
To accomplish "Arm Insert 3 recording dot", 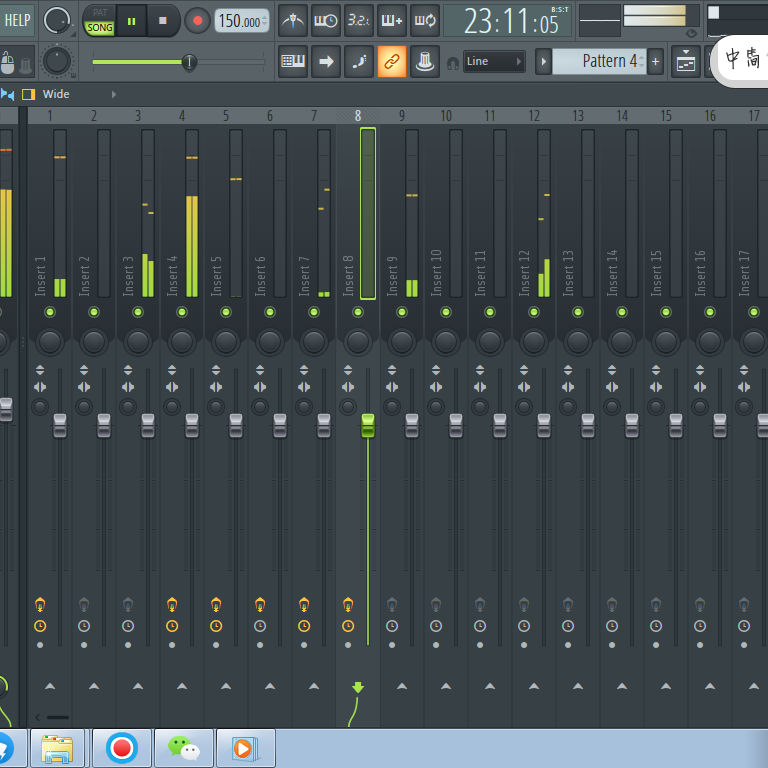I will coord(128,645).
